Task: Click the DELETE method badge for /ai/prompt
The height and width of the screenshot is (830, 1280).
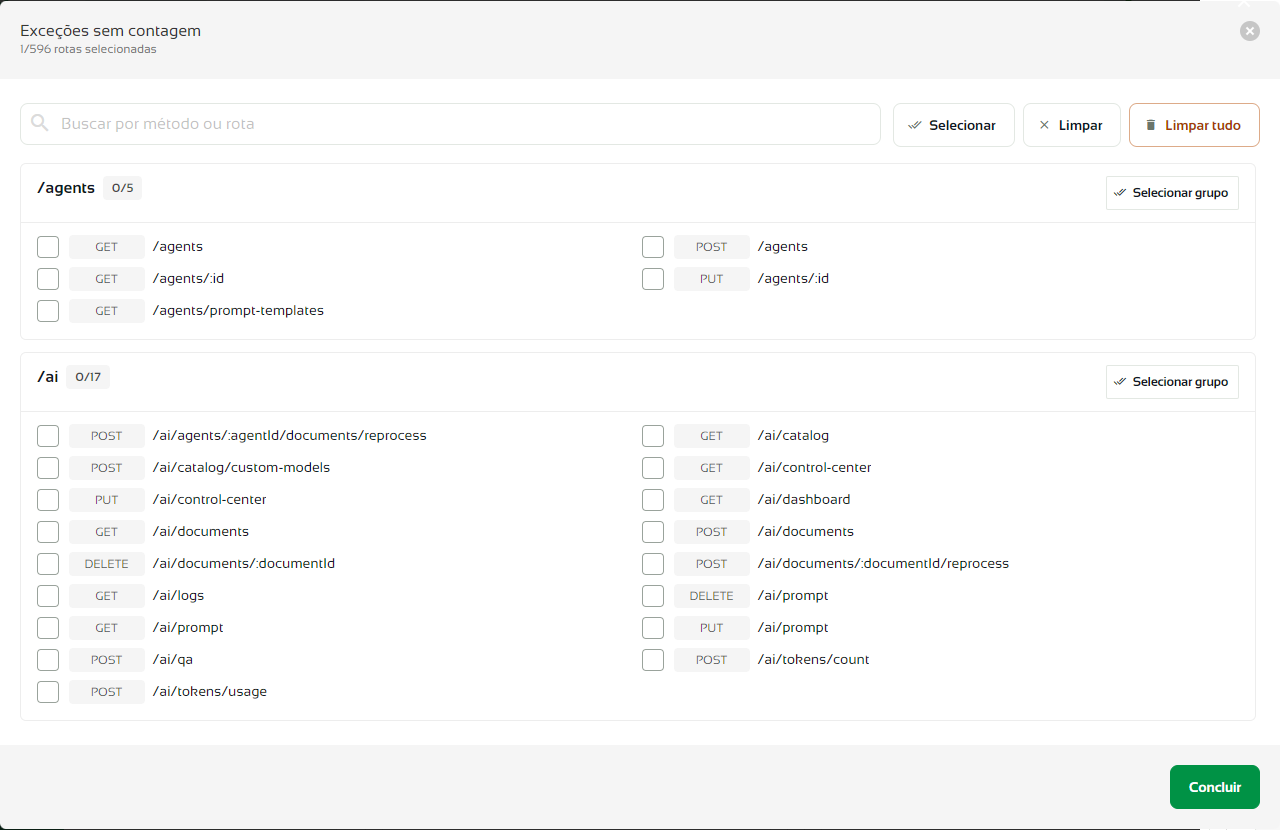Action: 712,596
